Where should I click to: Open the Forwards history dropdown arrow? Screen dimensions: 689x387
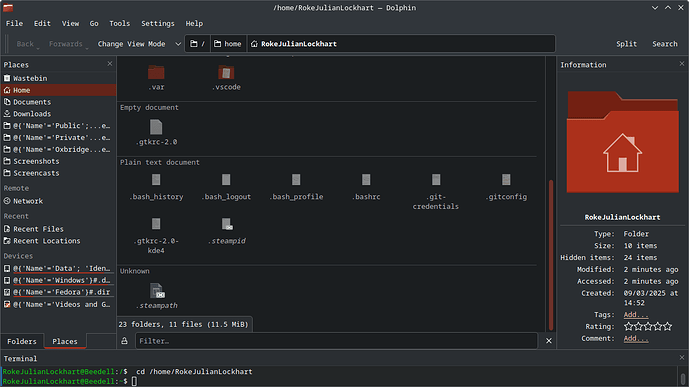click(x=87, y=47)
